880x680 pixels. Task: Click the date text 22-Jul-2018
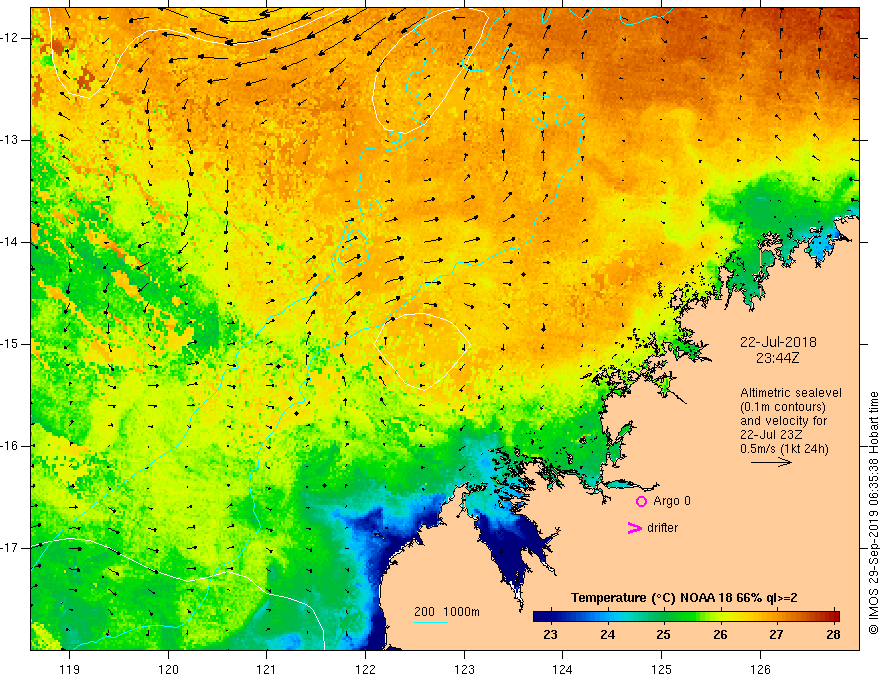(x=778, y=342)
